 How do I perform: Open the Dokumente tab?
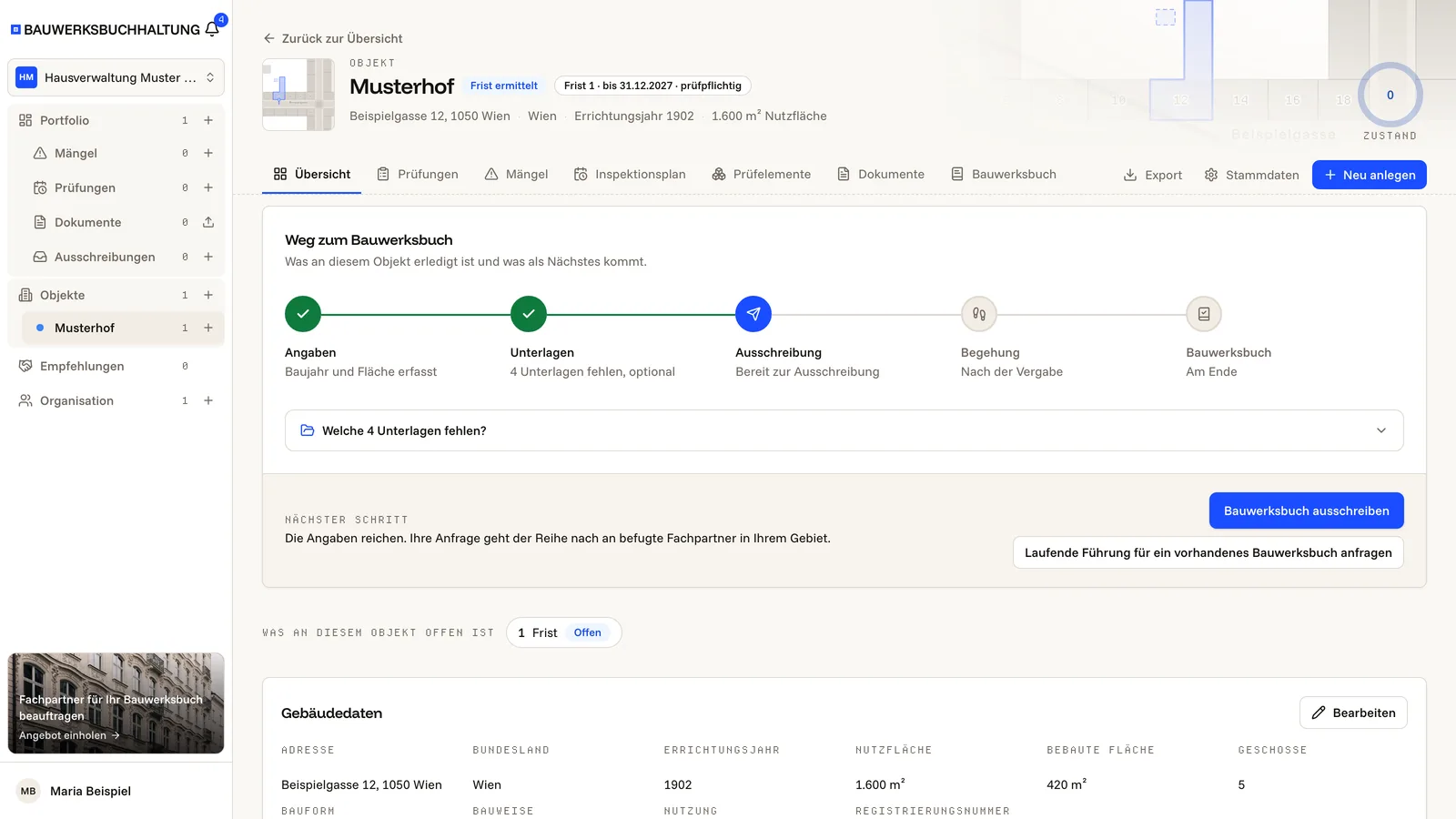pyautogui.click(x=881, y=174)
